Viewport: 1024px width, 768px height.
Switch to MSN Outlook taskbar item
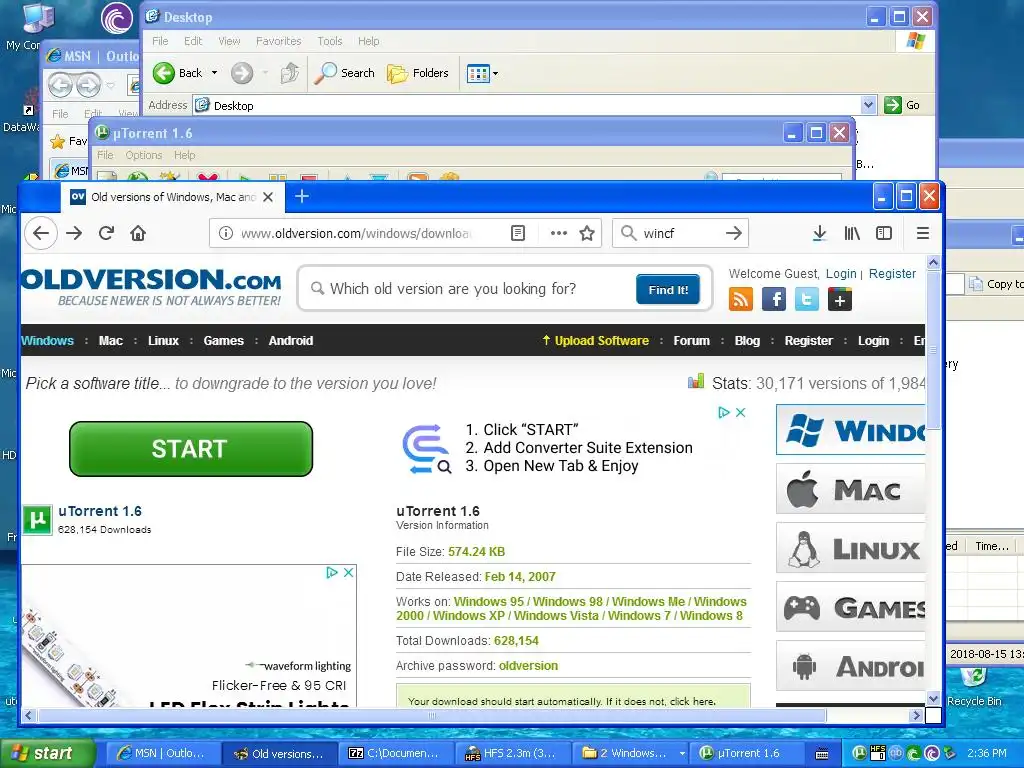point(163,753)
